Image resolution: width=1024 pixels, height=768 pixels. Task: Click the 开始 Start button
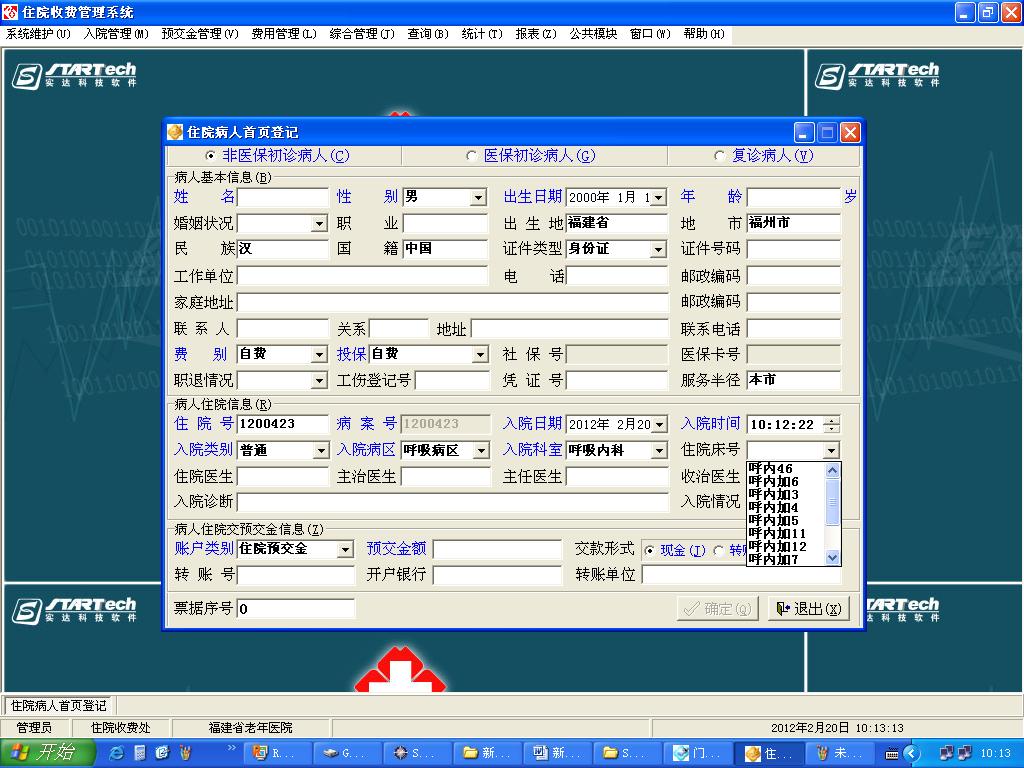47,753
